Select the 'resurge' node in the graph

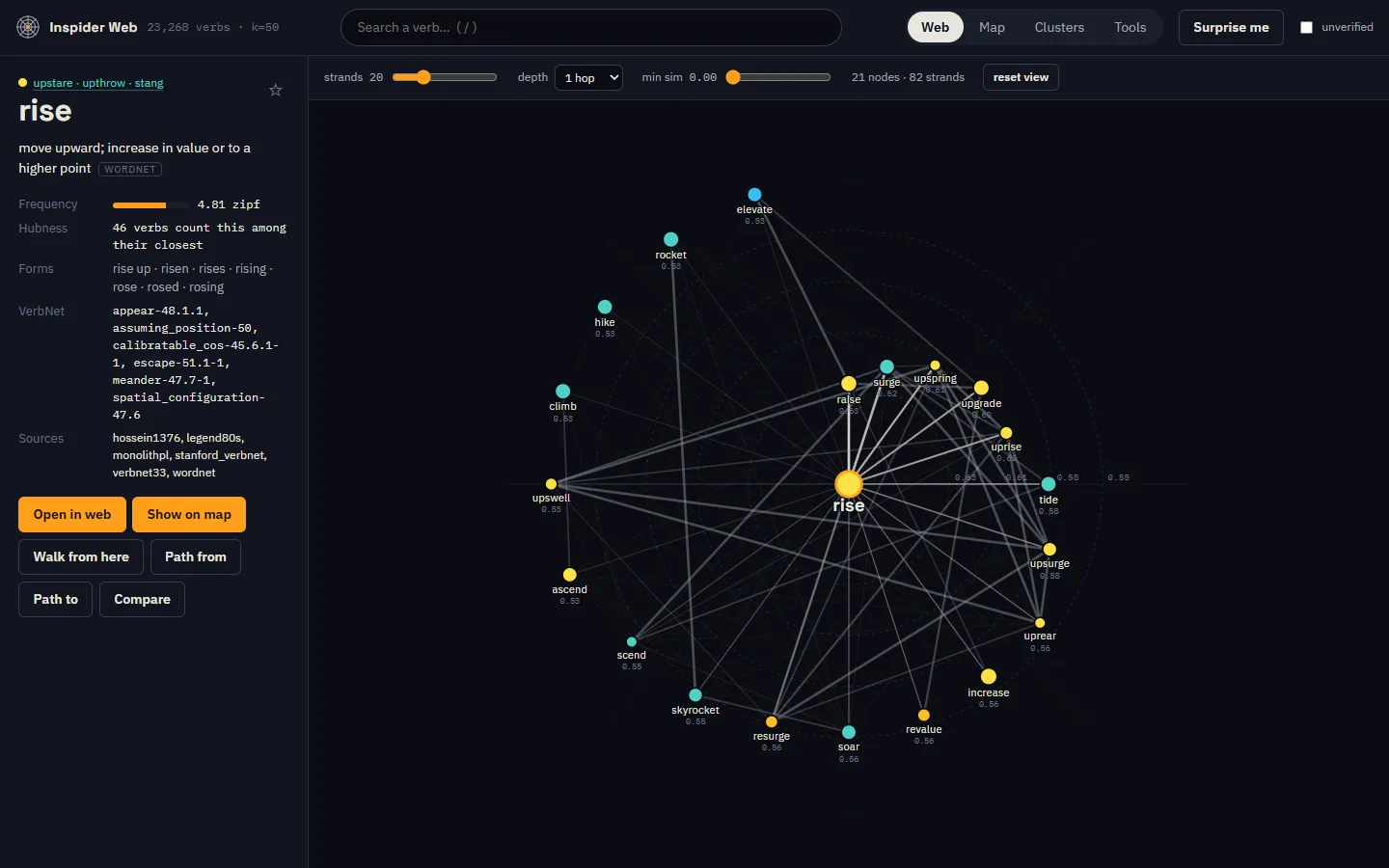772,721
